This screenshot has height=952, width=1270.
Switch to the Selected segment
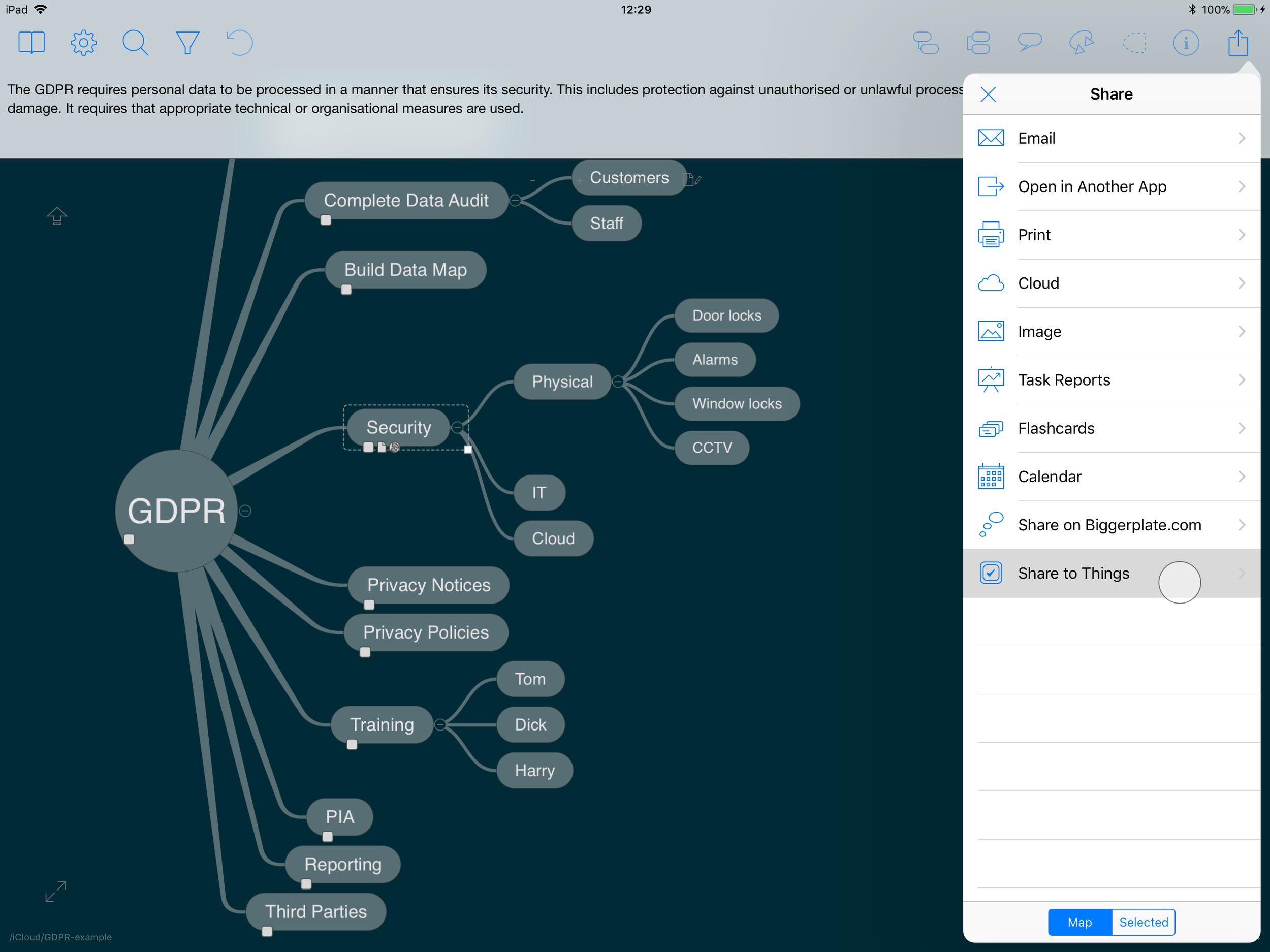coord(1143,922)
